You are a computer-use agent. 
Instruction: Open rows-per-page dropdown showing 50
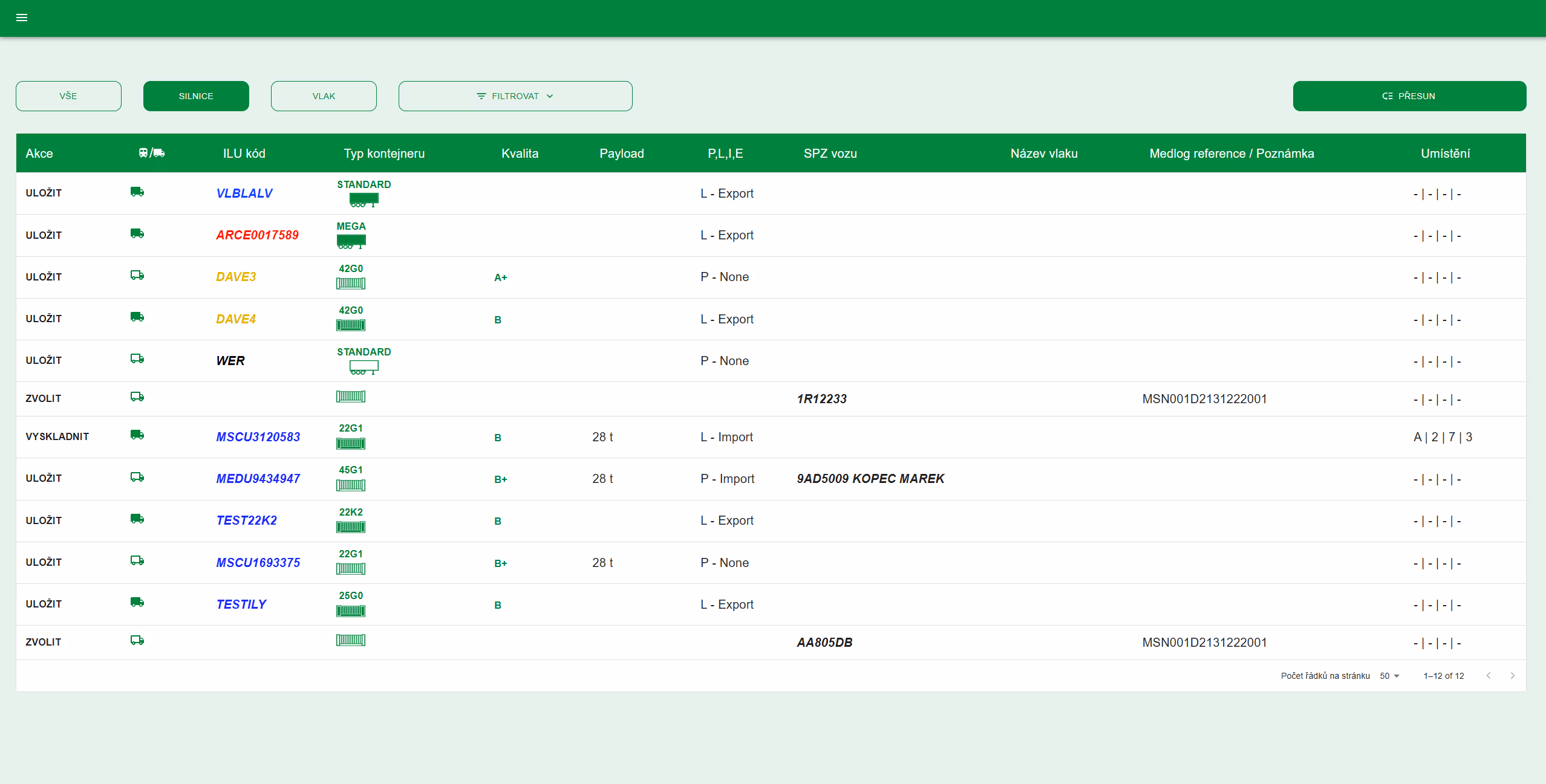pyautogui.click(x=1389, y=676)
